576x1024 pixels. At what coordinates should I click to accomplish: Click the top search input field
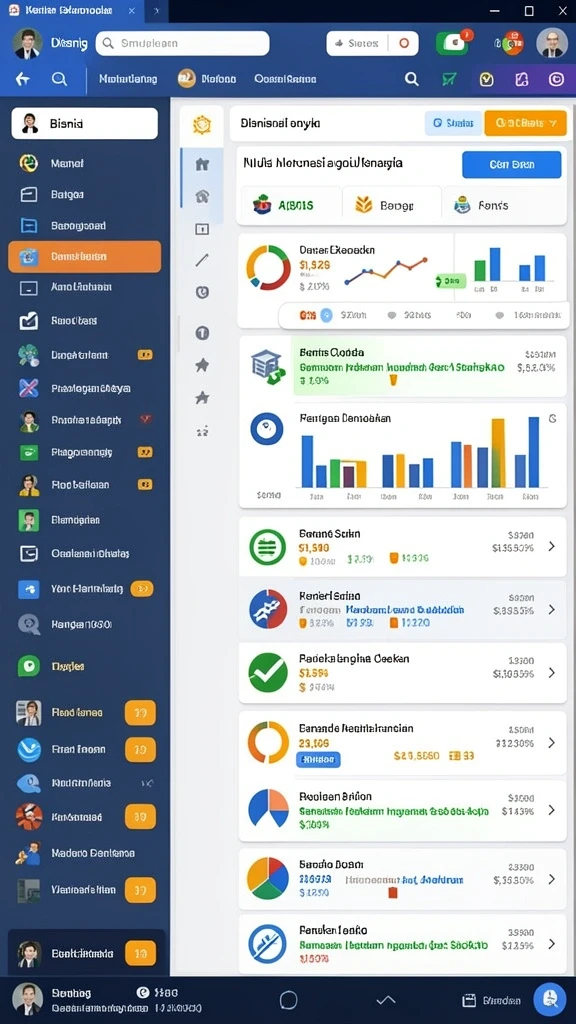tap(182, 43)
